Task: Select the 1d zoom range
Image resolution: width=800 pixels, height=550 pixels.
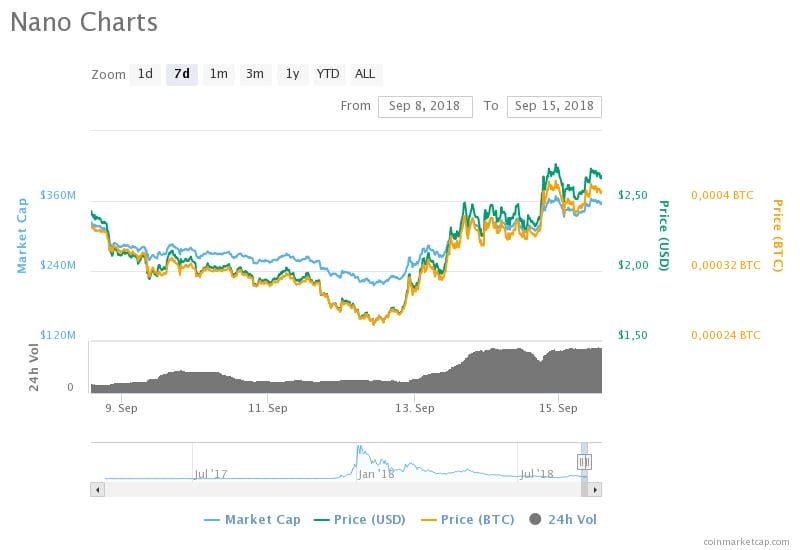Action: tap(145, 74)
